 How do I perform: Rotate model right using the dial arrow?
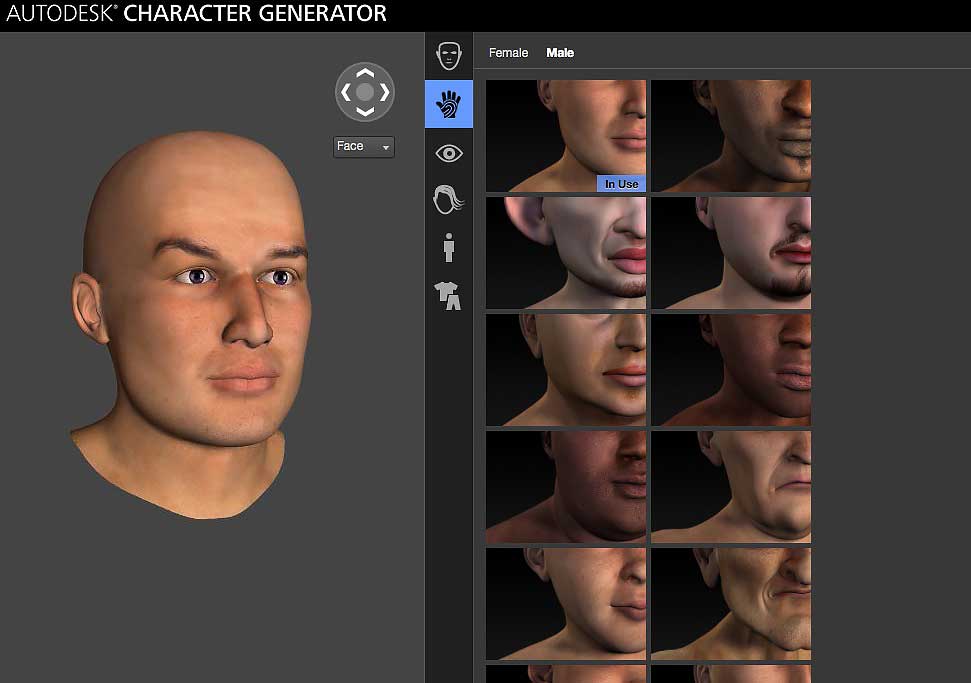pyautogui.click(x=382, y=92)
